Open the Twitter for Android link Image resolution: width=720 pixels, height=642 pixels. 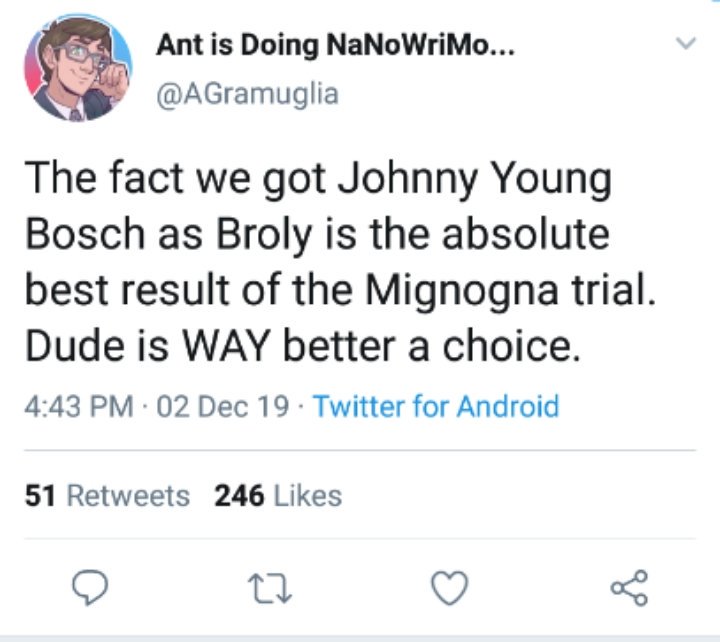[436, 406]
